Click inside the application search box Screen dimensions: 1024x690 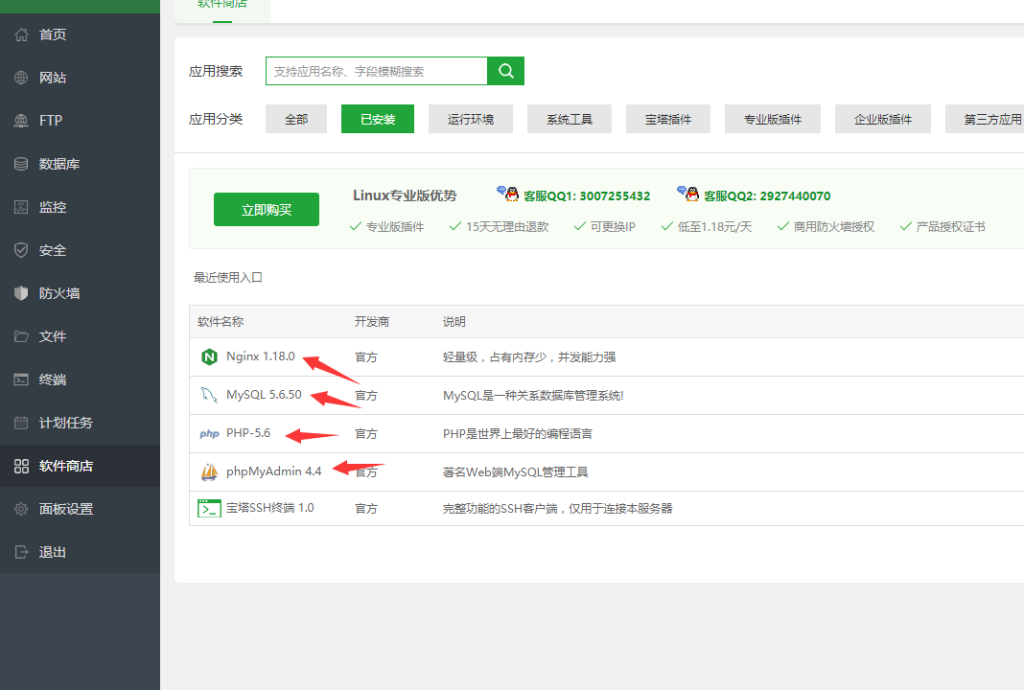point(375,71)
